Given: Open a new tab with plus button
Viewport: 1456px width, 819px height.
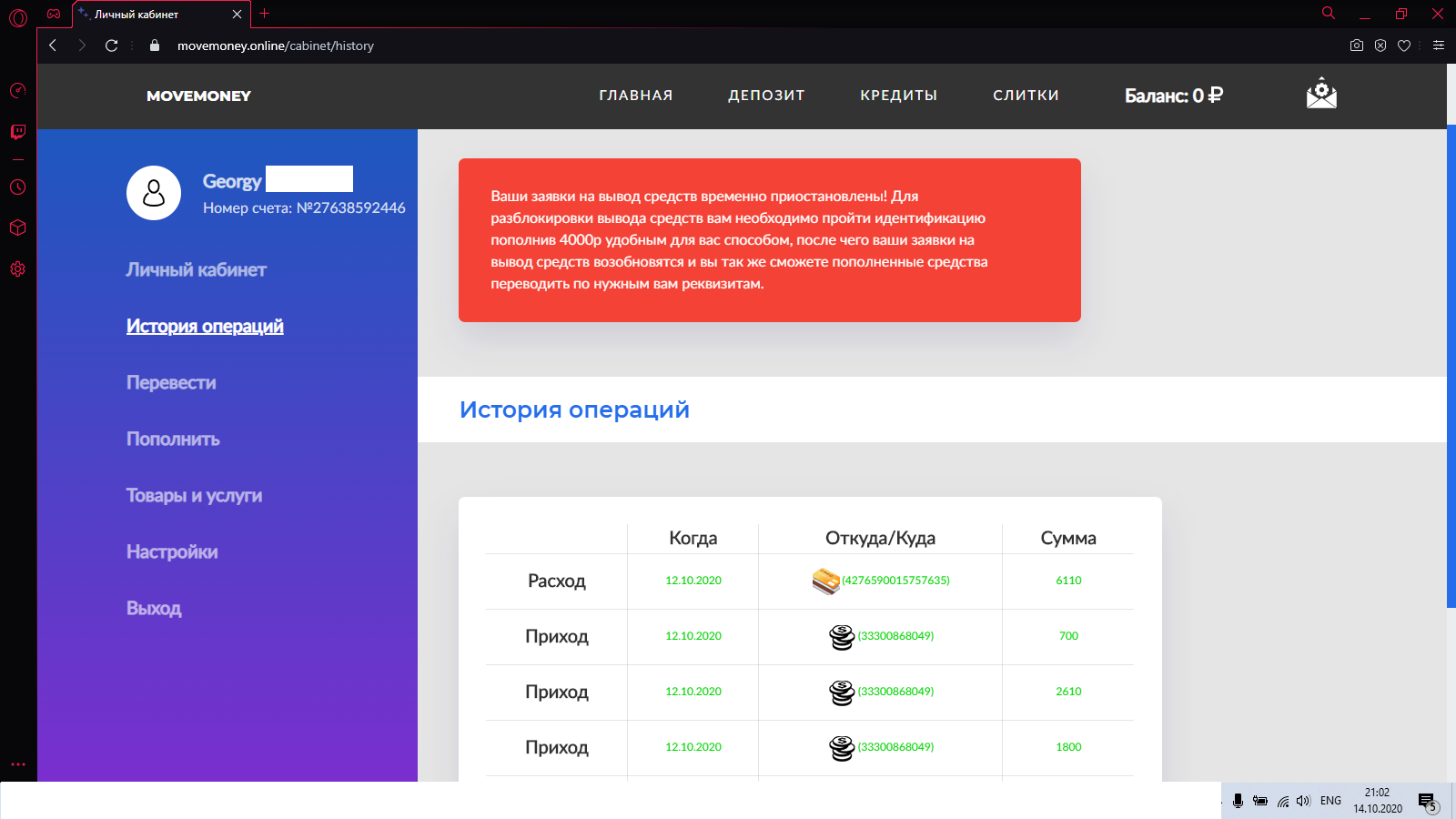Looking at the screenshot, I should pyautogui.click(x=265, y=14).
